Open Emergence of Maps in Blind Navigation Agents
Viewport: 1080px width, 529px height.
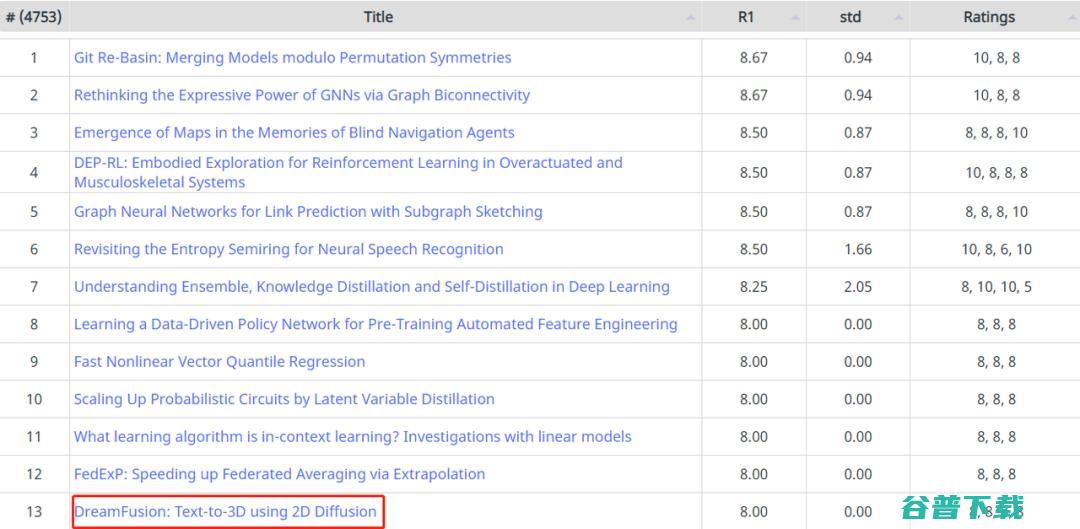(x=294, y=132)
